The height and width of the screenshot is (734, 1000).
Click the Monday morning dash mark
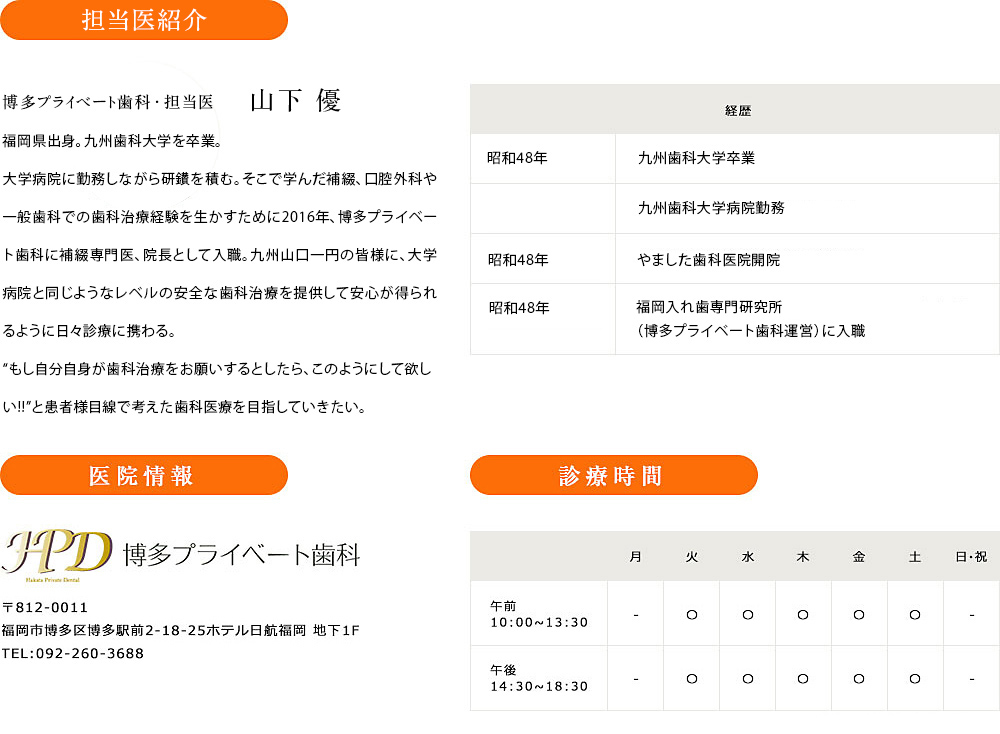636,615
